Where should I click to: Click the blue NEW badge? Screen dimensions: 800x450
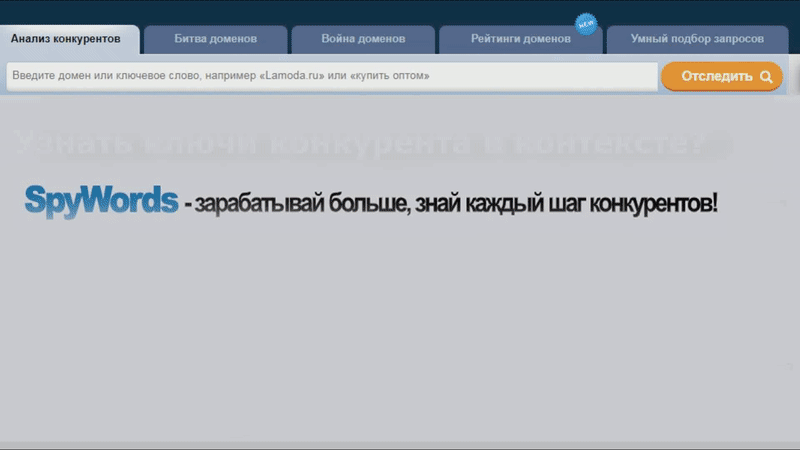[x=586, y=24]
